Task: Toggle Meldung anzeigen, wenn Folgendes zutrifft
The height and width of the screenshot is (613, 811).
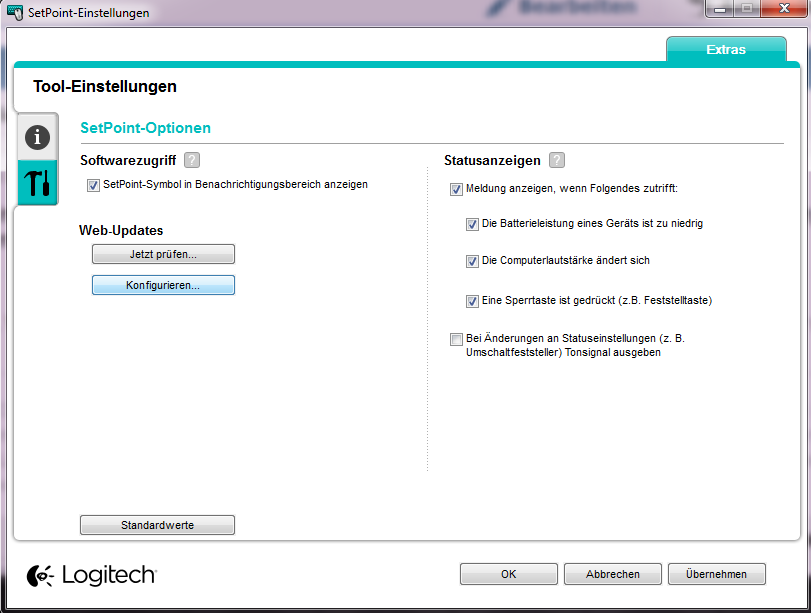Action: coord(456,189)
